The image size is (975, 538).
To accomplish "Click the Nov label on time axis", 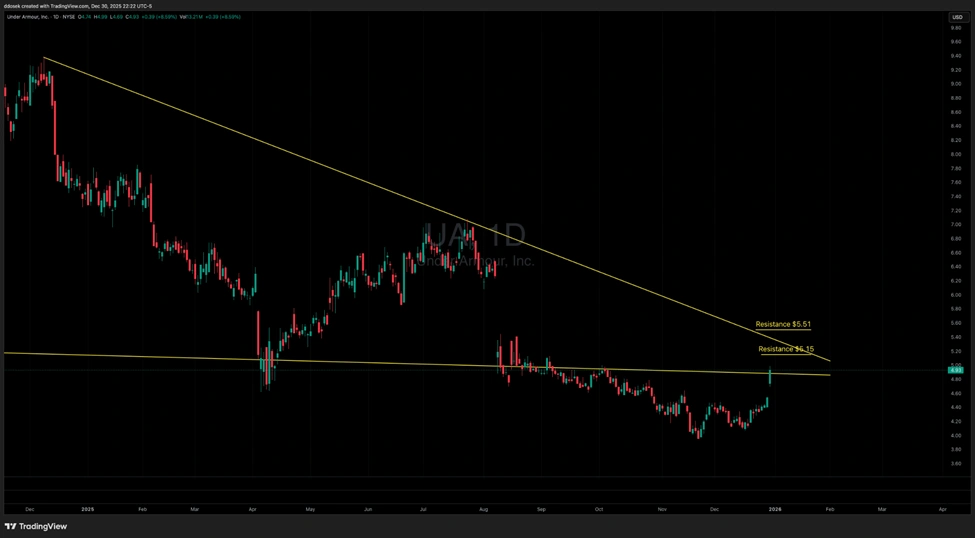I will 661,509.
